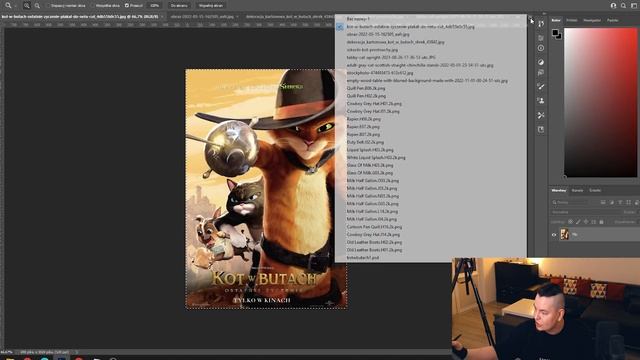Open the Warstwy layers tab
This screenshot has width=640, height=360.
click(x=559, y=190)
